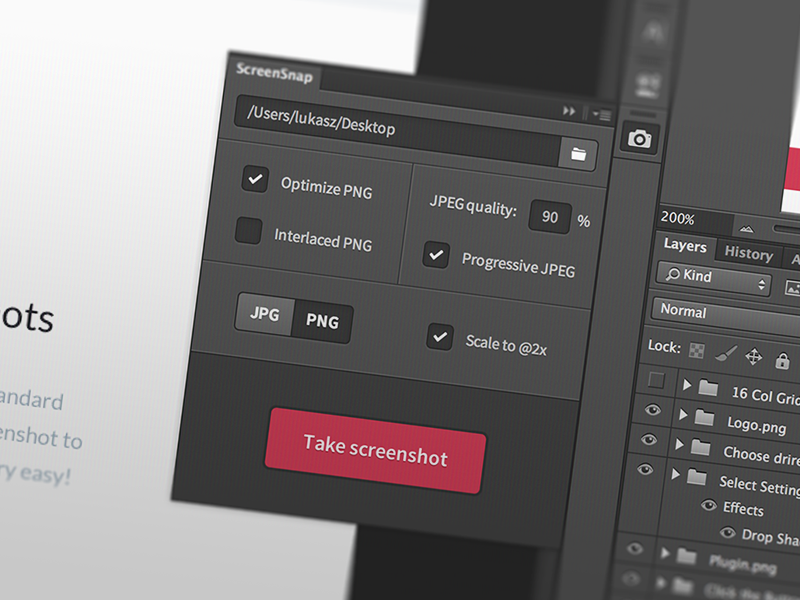Screen dimensions: 800x600
Task: Collapse ScreenSnap panel with double-arrow icon
Action: (569, 111)
